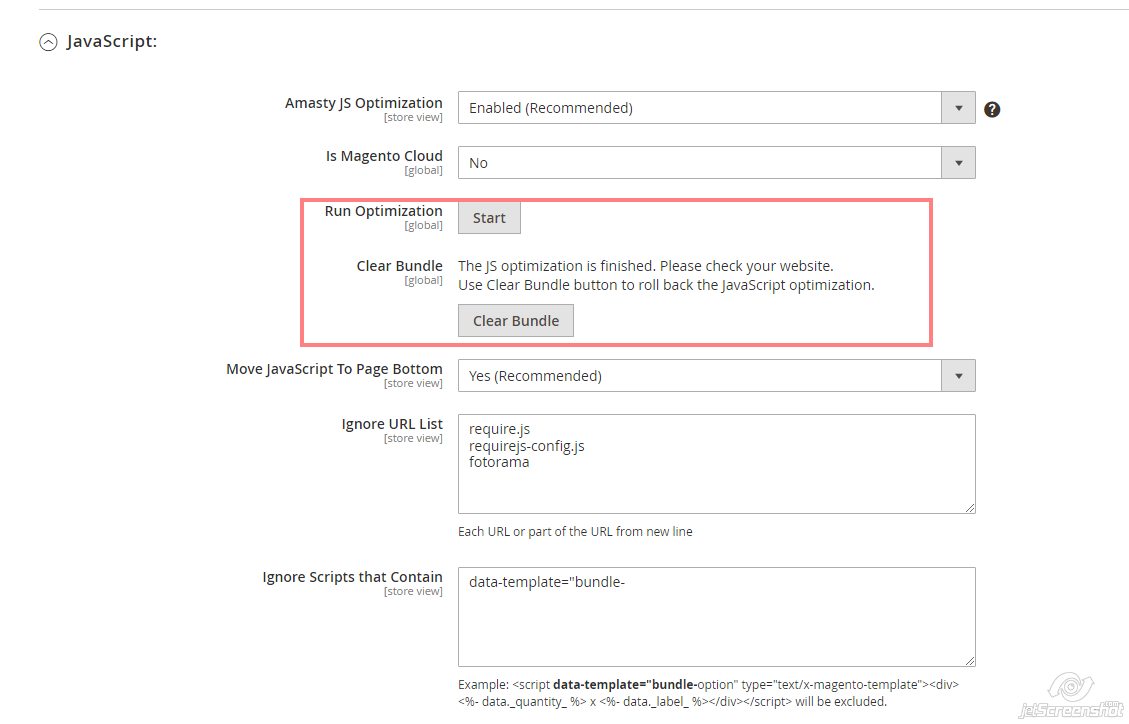Image resolution: width=1129 pixels, height=724 pixels.
Task: Click the help question mark icon
Action: [x=992, y=109]
